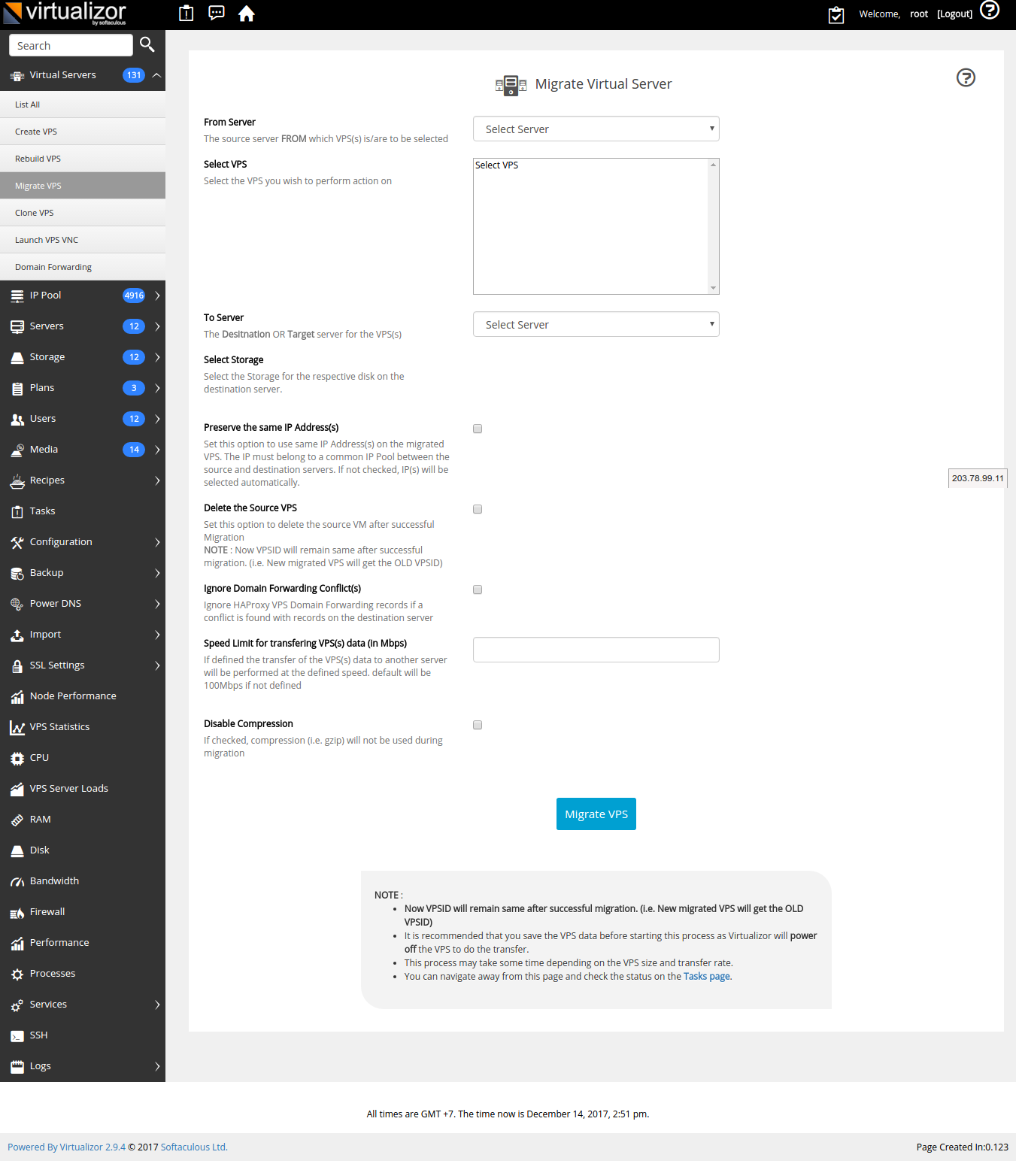The image size is (1016, 1176).
Task: Open the Firewall section via its icon
Action: coord(17,911)
